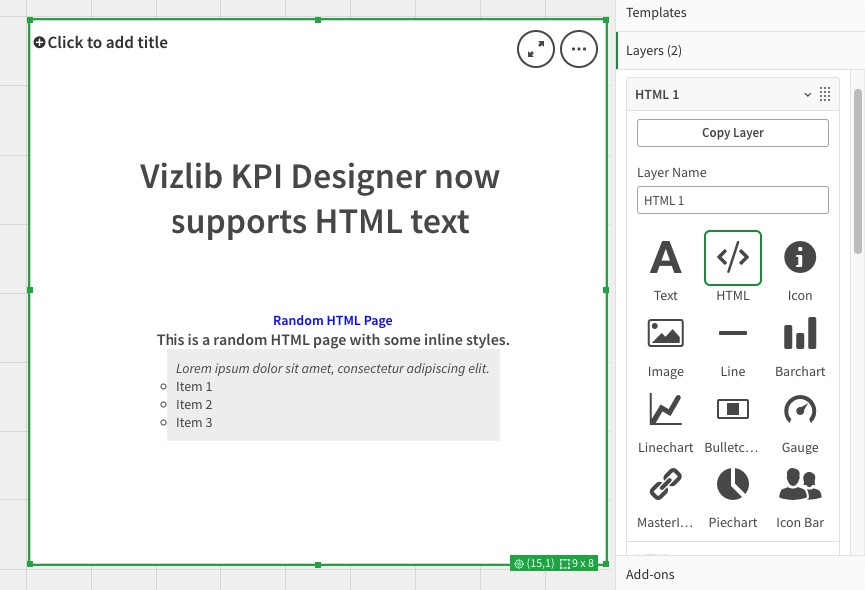Open full screen with the expand arrows icon
This screenshot has width=865, height=590.
[x=536, y=49]
